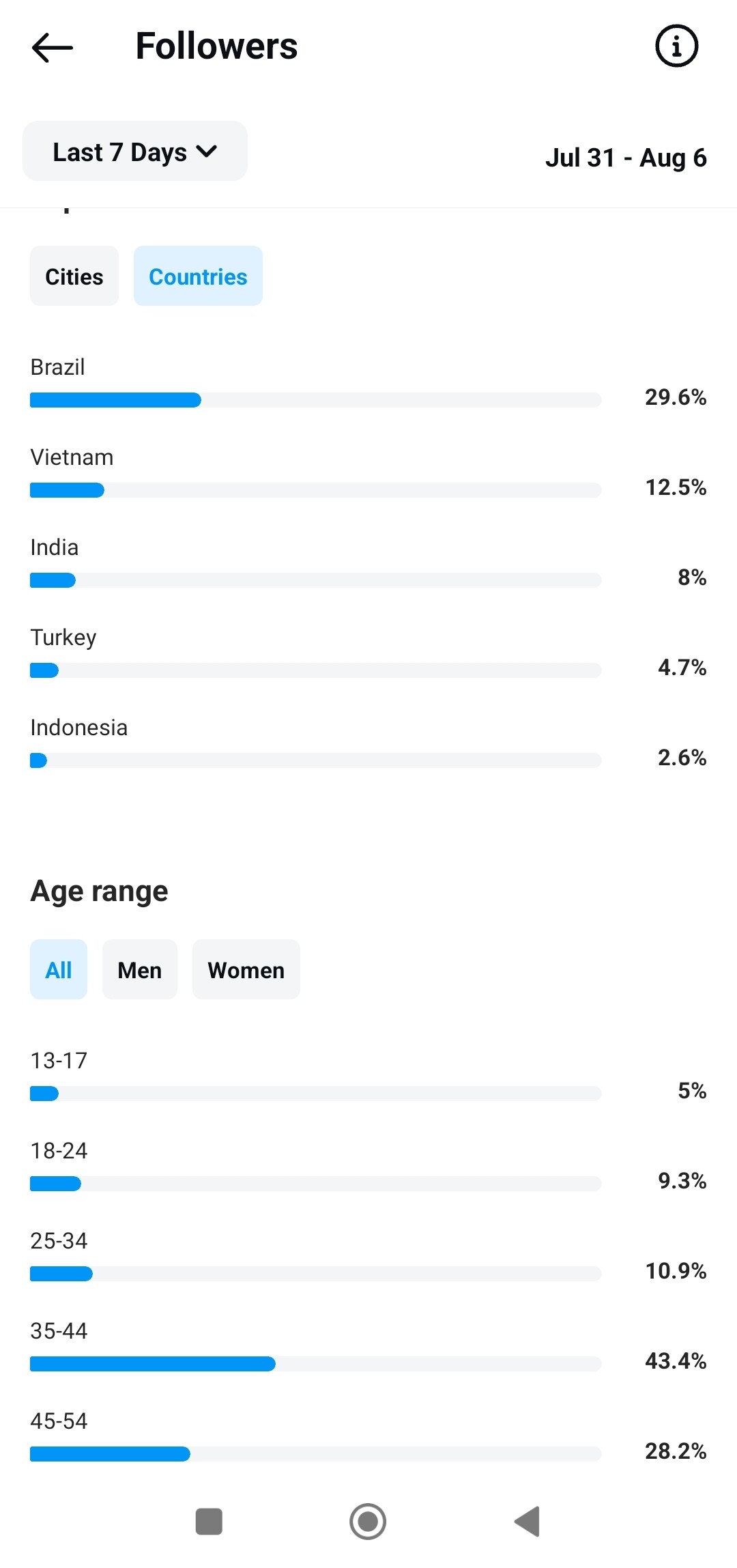Switch to the Cities tab
The image size is (737, 1568).
point(74,276)
